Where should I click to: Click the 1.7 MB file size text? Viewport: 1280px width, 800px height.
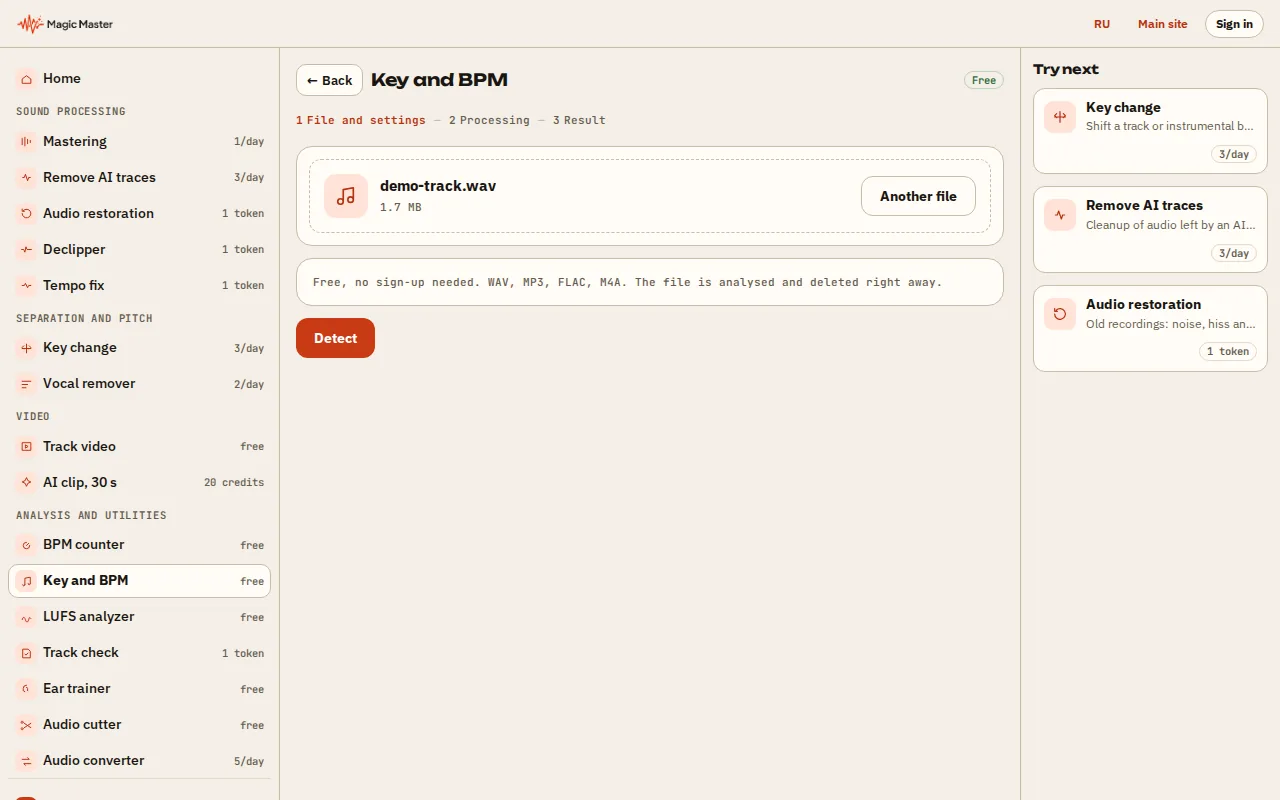pyautogui.click(x=400, y=208)
